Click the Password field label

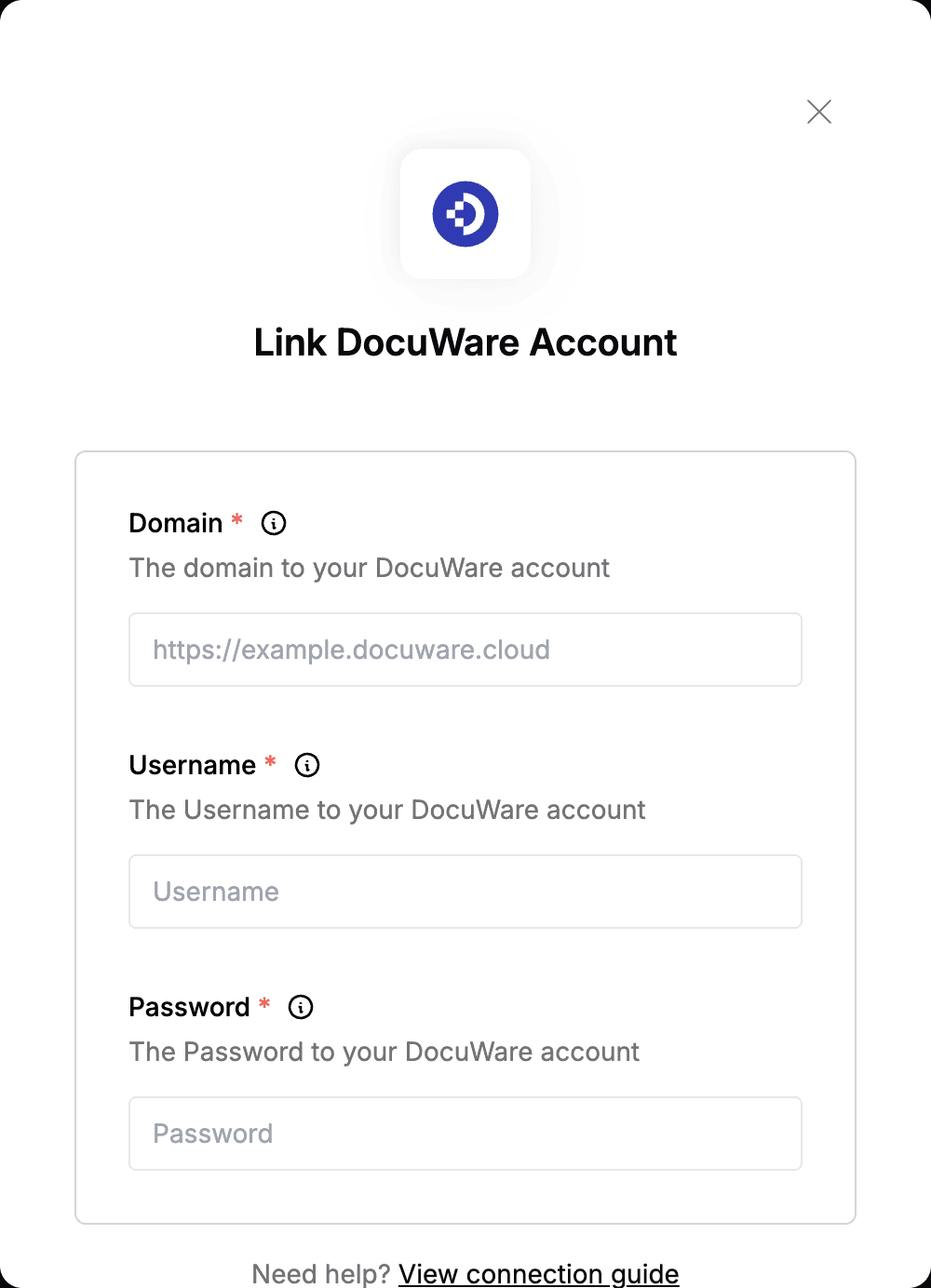(x=190, y=1007)
